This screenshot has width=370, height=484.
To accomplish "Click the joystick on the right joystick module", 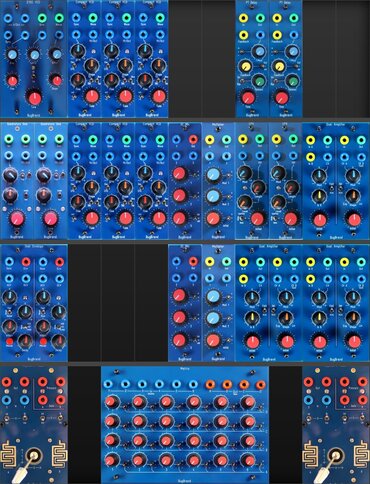I will point(335,456).
